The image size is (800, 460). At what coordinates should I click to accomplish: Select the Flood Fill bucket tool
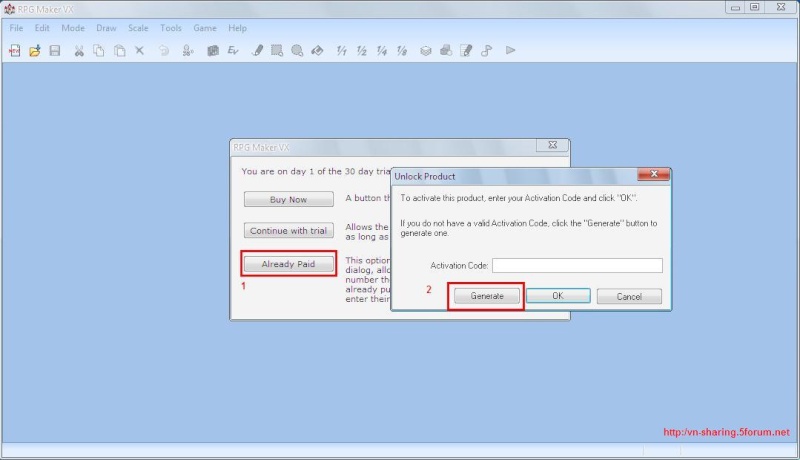click(317, 50)
